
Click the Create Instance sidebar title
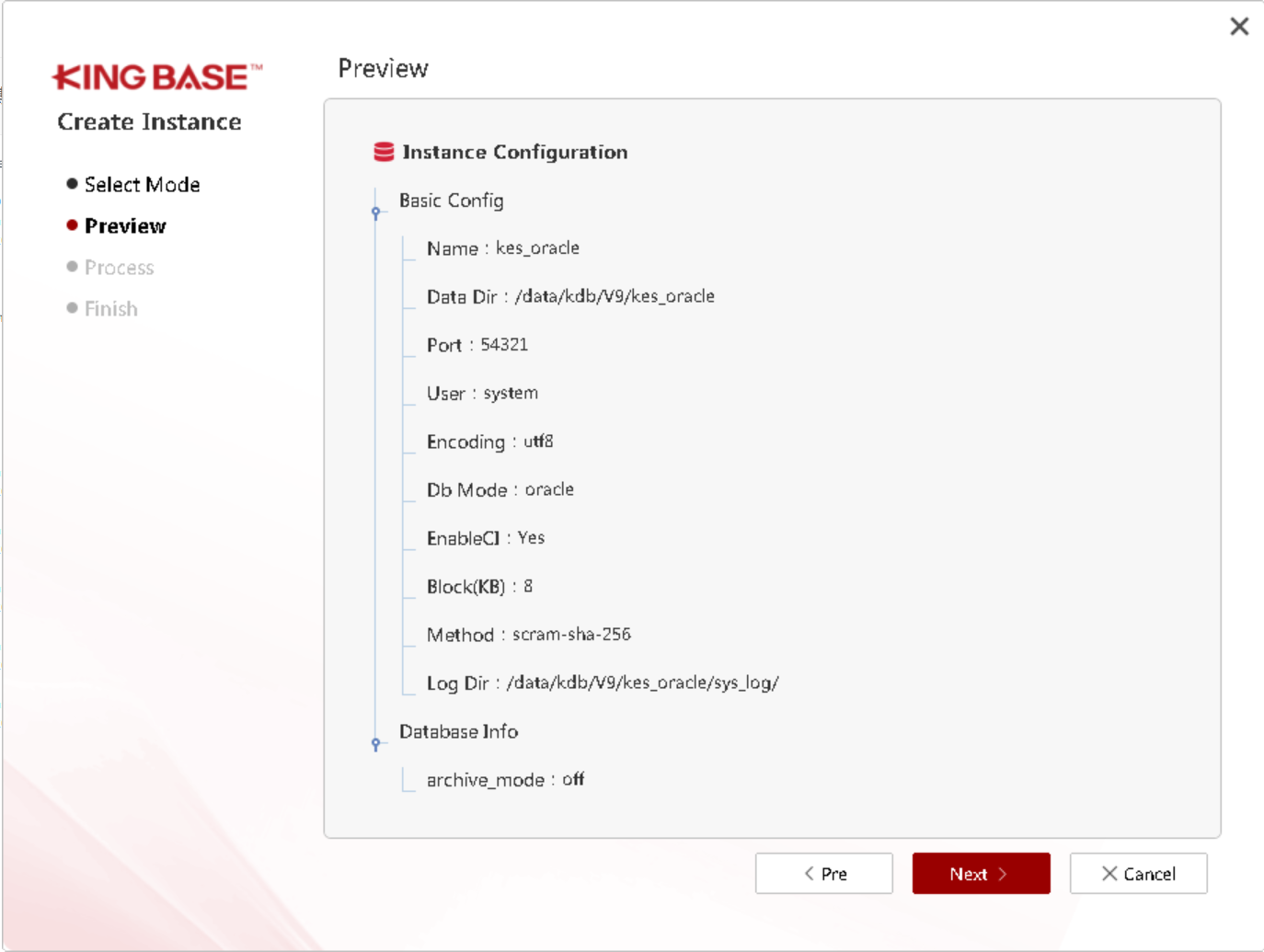tap(149, 121)
